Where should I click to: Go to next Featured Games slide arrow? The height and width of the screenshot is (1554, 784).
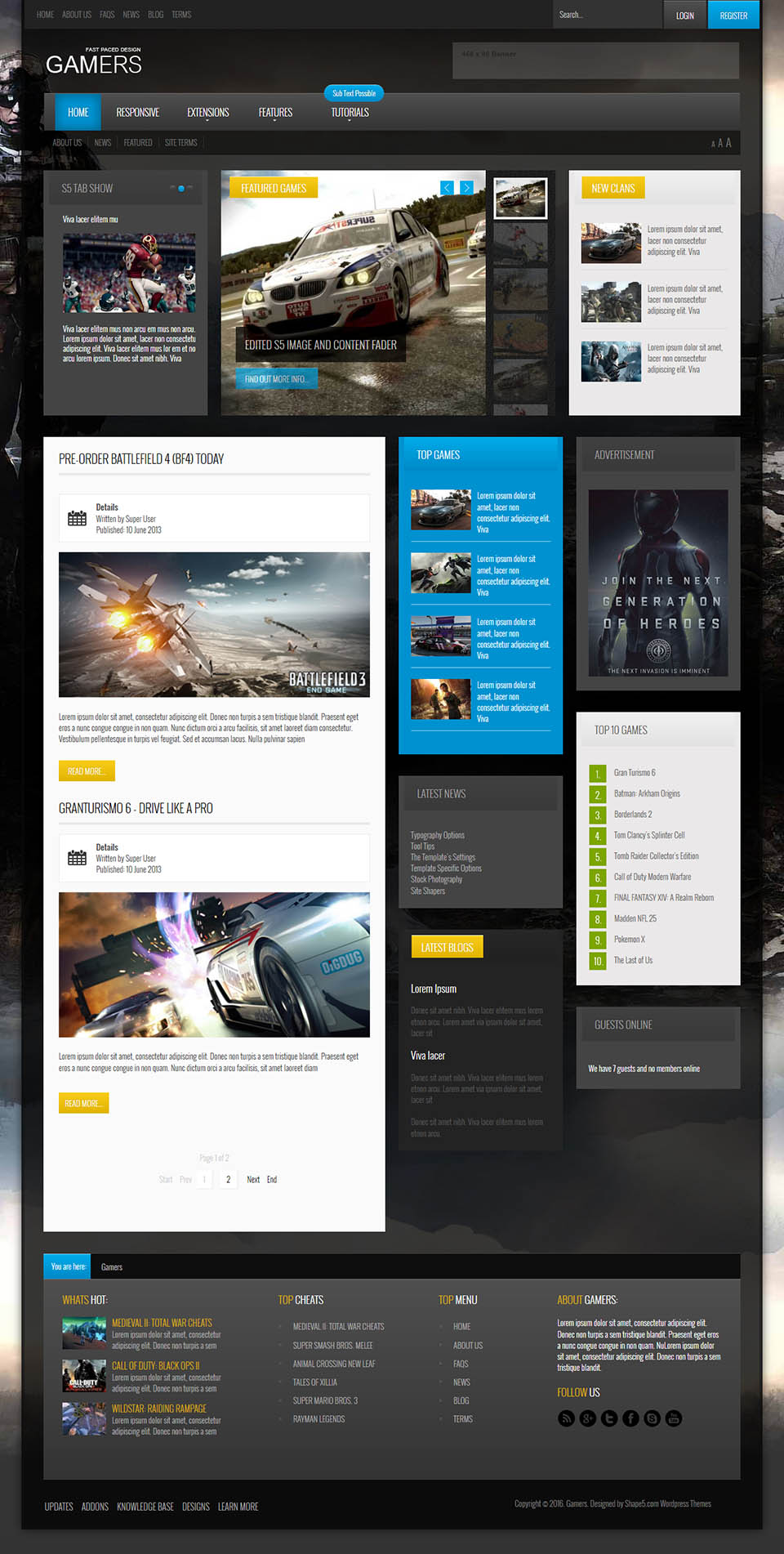click(466, 188)
